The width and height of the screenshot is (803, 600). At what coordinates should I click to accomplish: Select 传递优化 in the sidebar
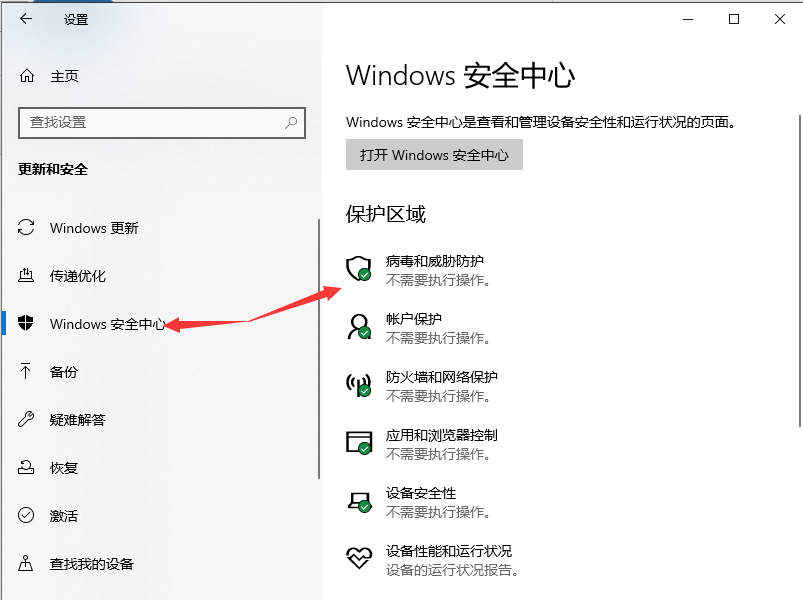point(78,276)
